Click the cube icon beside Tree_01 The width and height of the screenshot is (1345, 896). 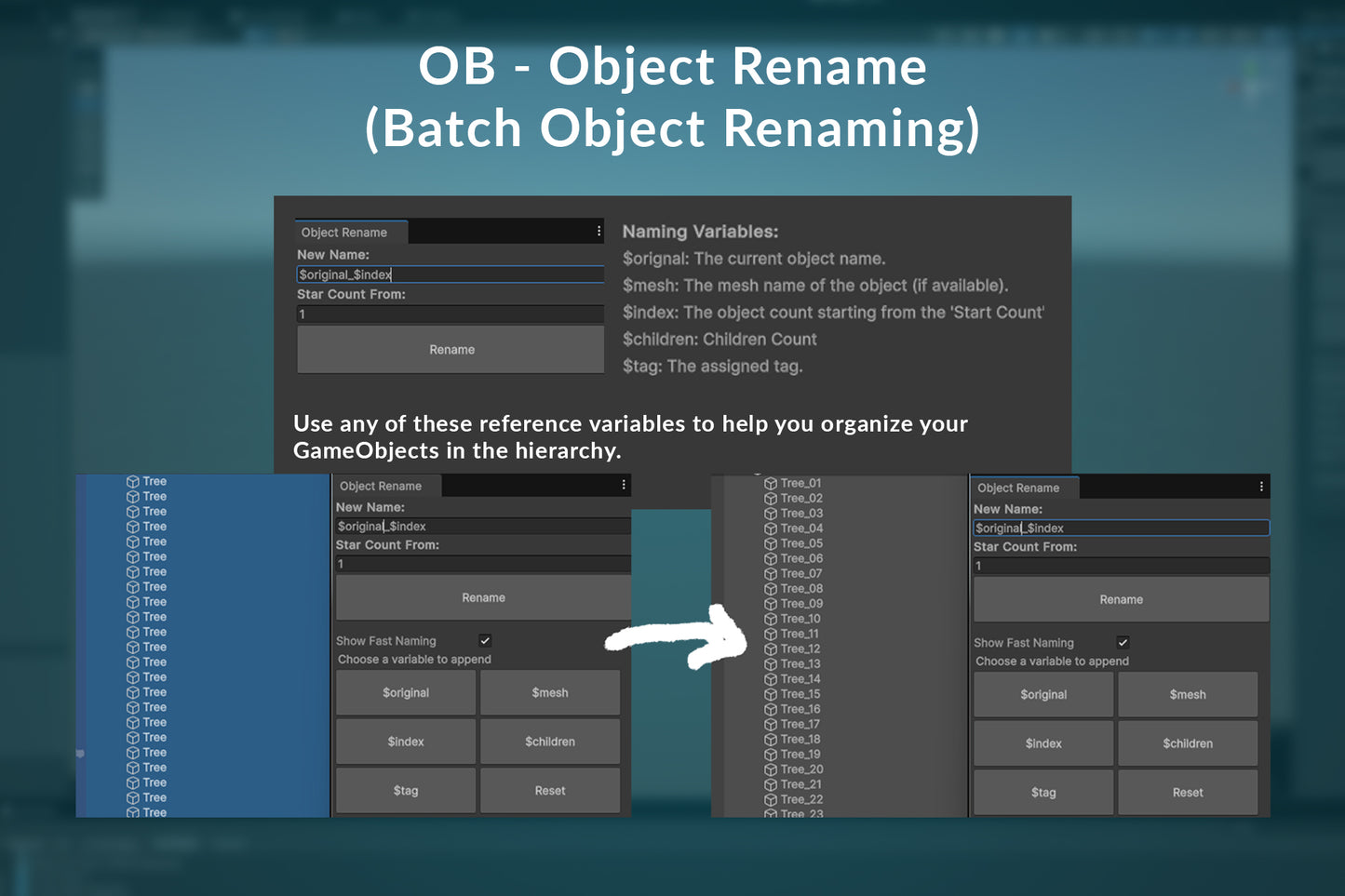pyautogui.click(x=771, y=482)
